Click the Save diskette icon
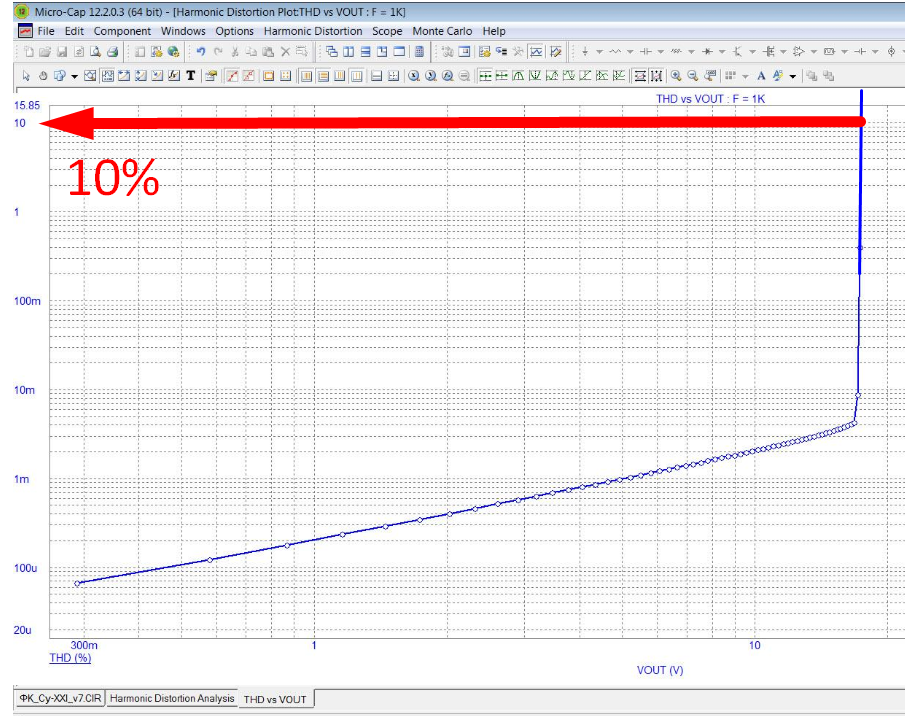This screenshot has height=716, width=905. tap(62, 52)
